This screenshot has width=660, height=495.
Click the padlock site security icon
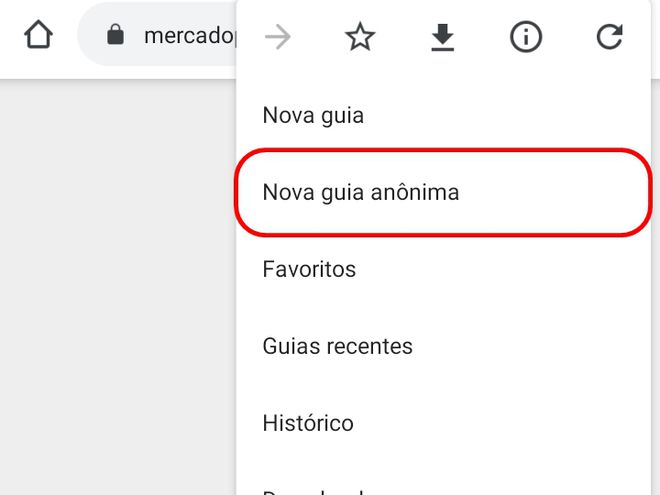pos(115,35)
